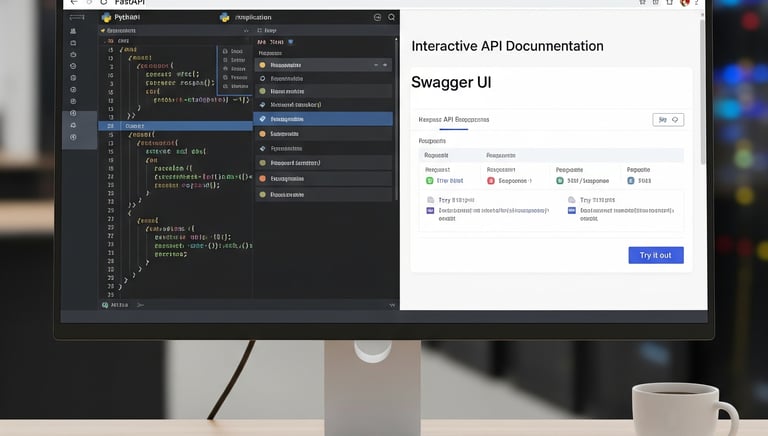Click the green status icon under the first Request column
Screen dimensions: 768x436
click(x=430, y=181)
